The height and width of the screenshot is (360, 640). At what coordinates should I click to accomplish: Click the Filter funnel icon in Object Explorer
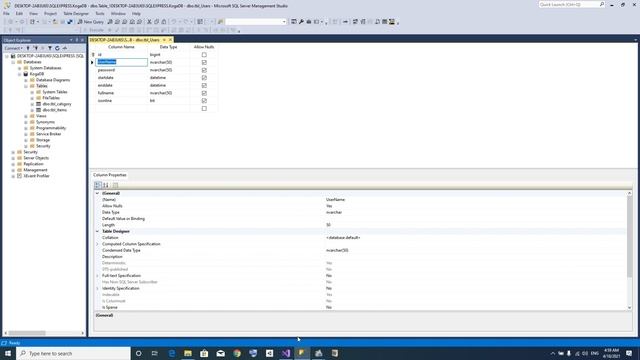[50, 48]
